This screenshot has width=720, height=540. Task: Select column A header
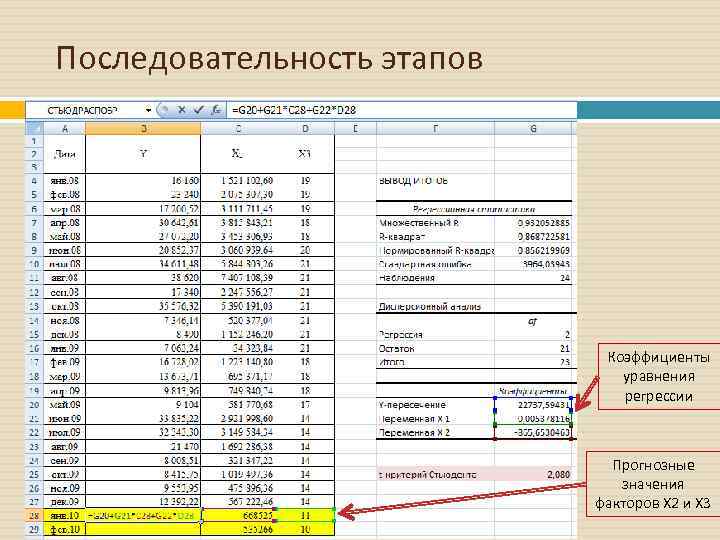65,129
